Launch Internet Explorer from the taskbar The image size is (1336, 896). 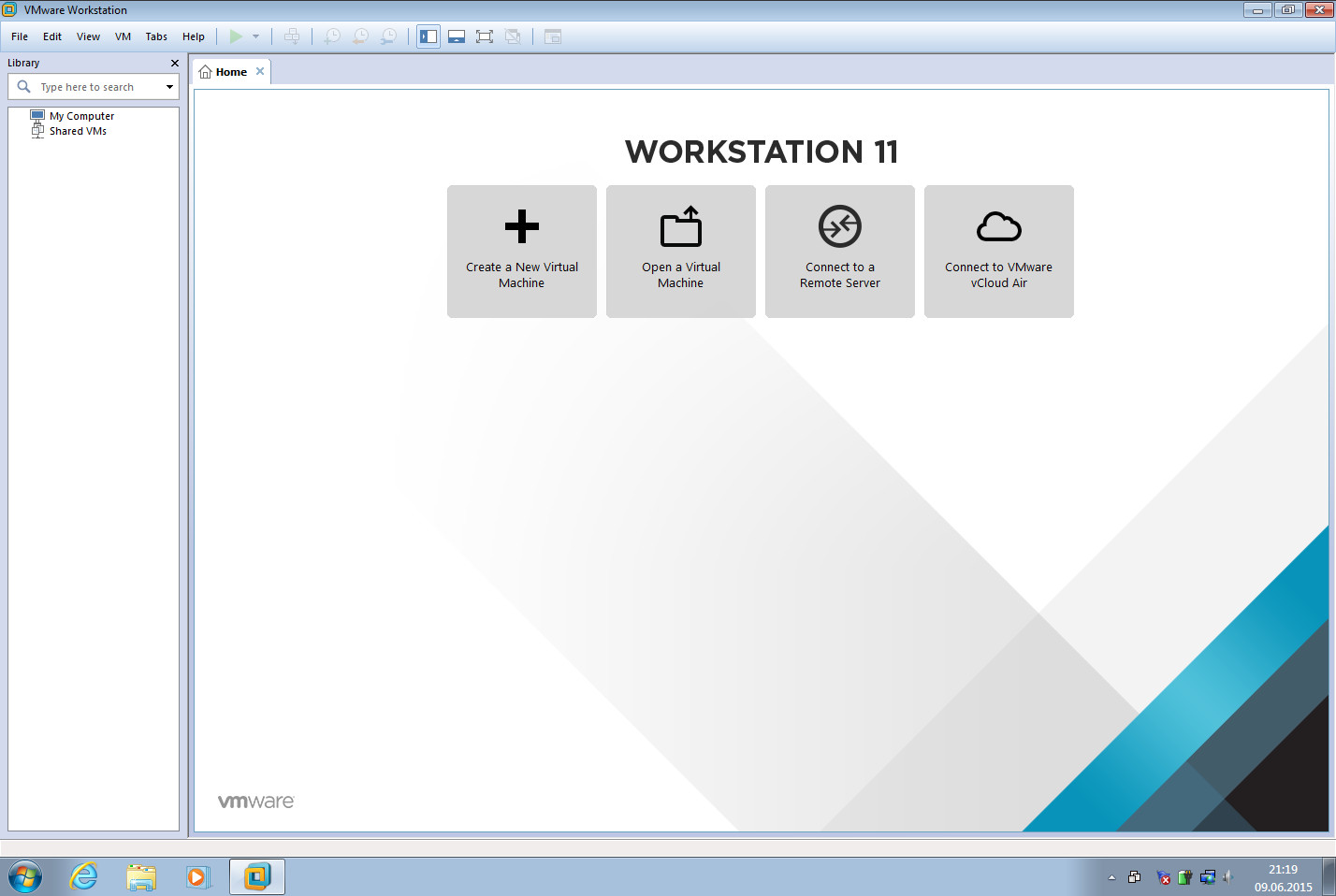pos(84,877)
